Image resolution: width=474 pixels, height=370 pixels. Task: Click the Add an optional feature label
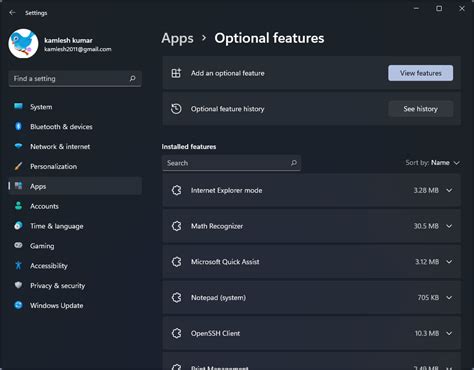coord(228,73)
